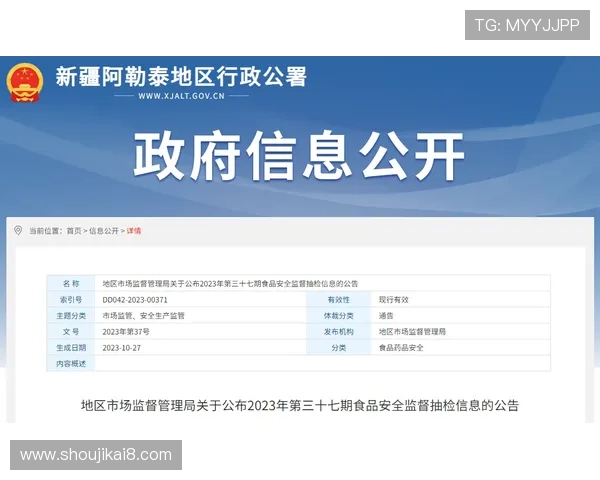Click the 体裁分类 label cell
This screenshot has width=600, height=480.
click(x=339, y=316)
